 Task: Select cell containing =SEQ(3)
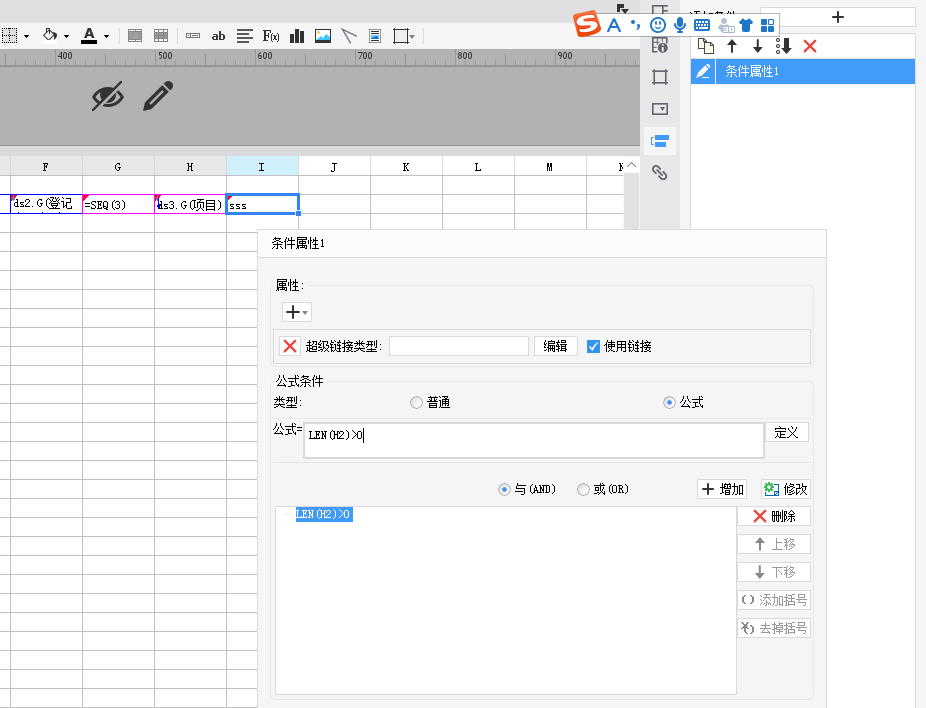tap(118, 204)
